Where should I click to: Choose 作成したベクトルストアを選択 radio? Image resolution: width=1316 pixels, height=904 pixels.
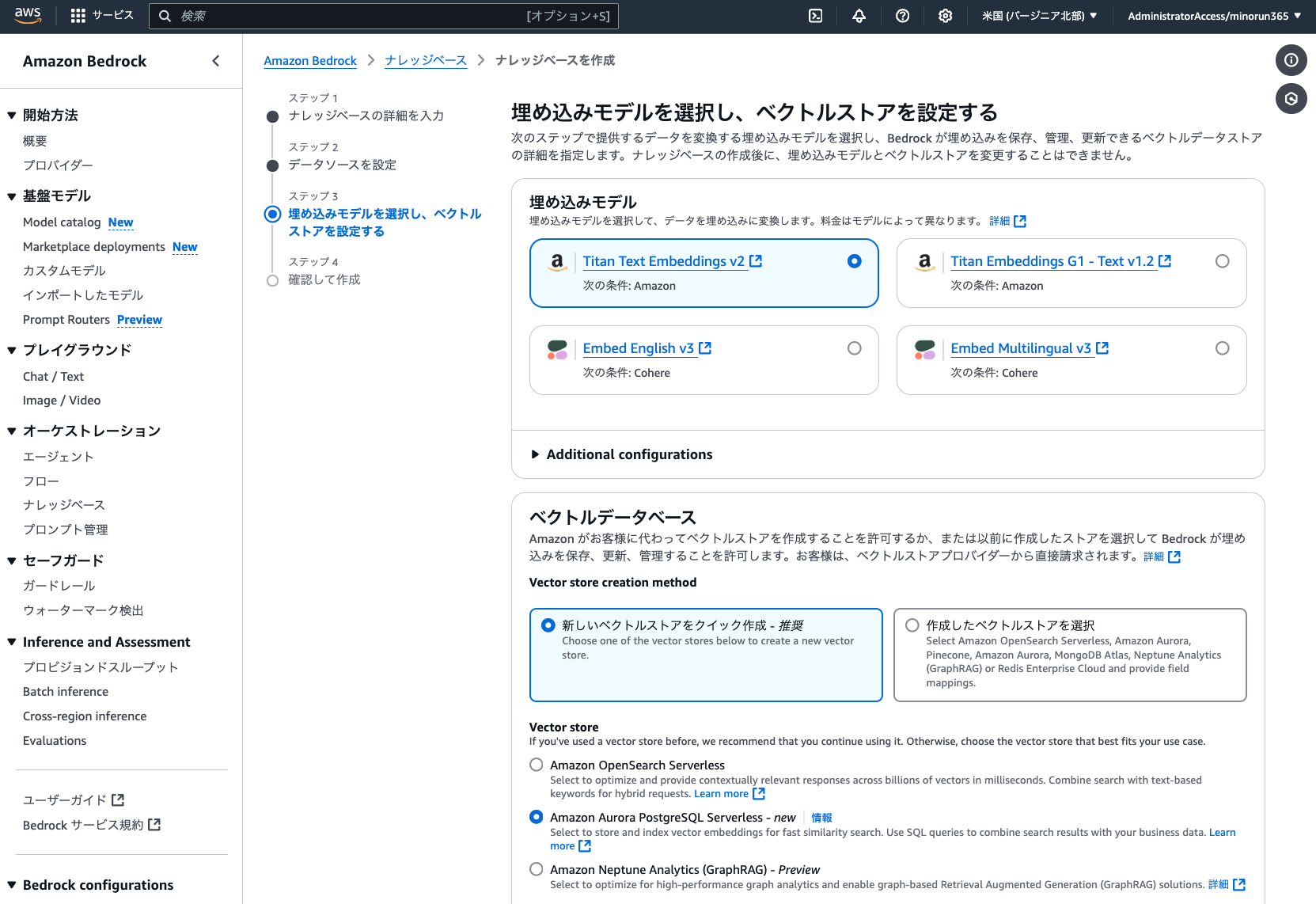click(912, 625)
